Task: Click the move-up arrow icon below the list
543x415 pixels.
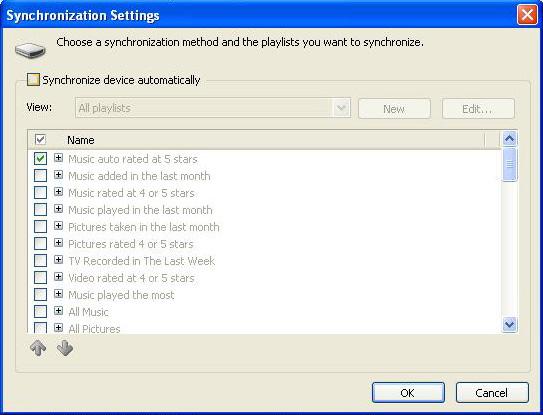Action: [x=38, y=348]
